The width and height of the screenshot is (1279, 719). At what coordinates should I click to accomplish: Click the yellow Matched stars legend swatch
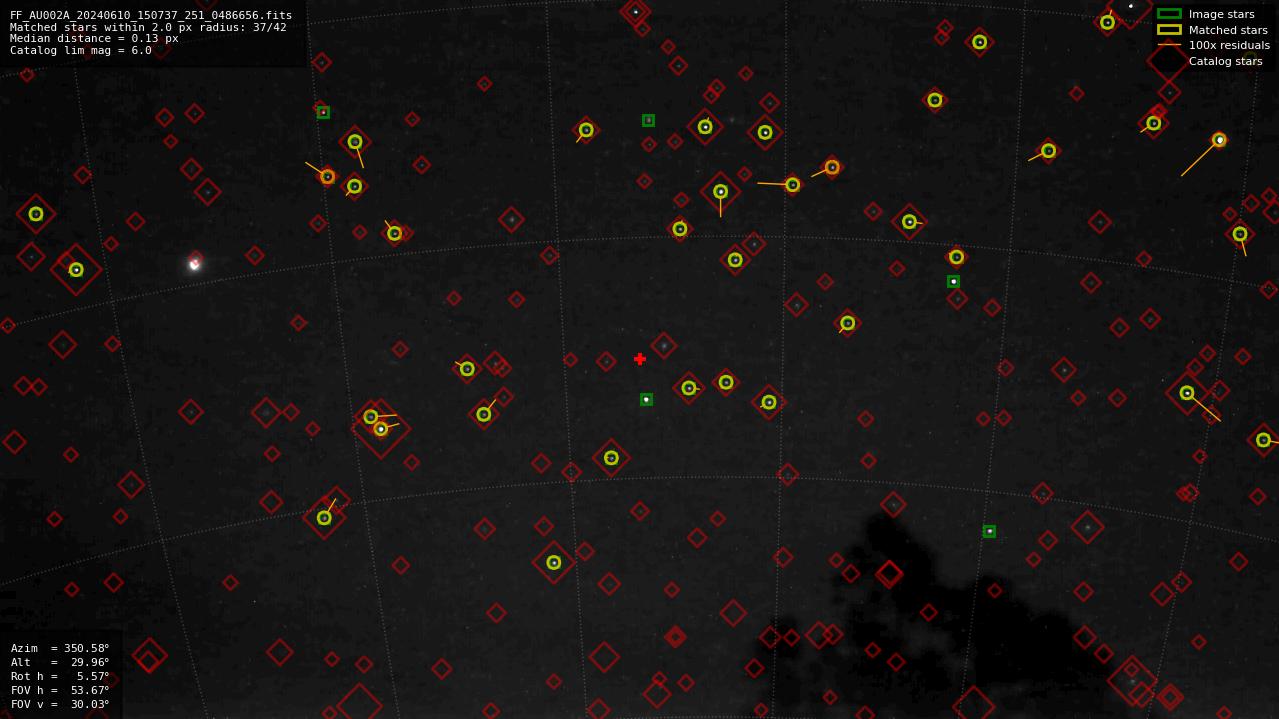pyautogui.click(x=1169, y=30)
